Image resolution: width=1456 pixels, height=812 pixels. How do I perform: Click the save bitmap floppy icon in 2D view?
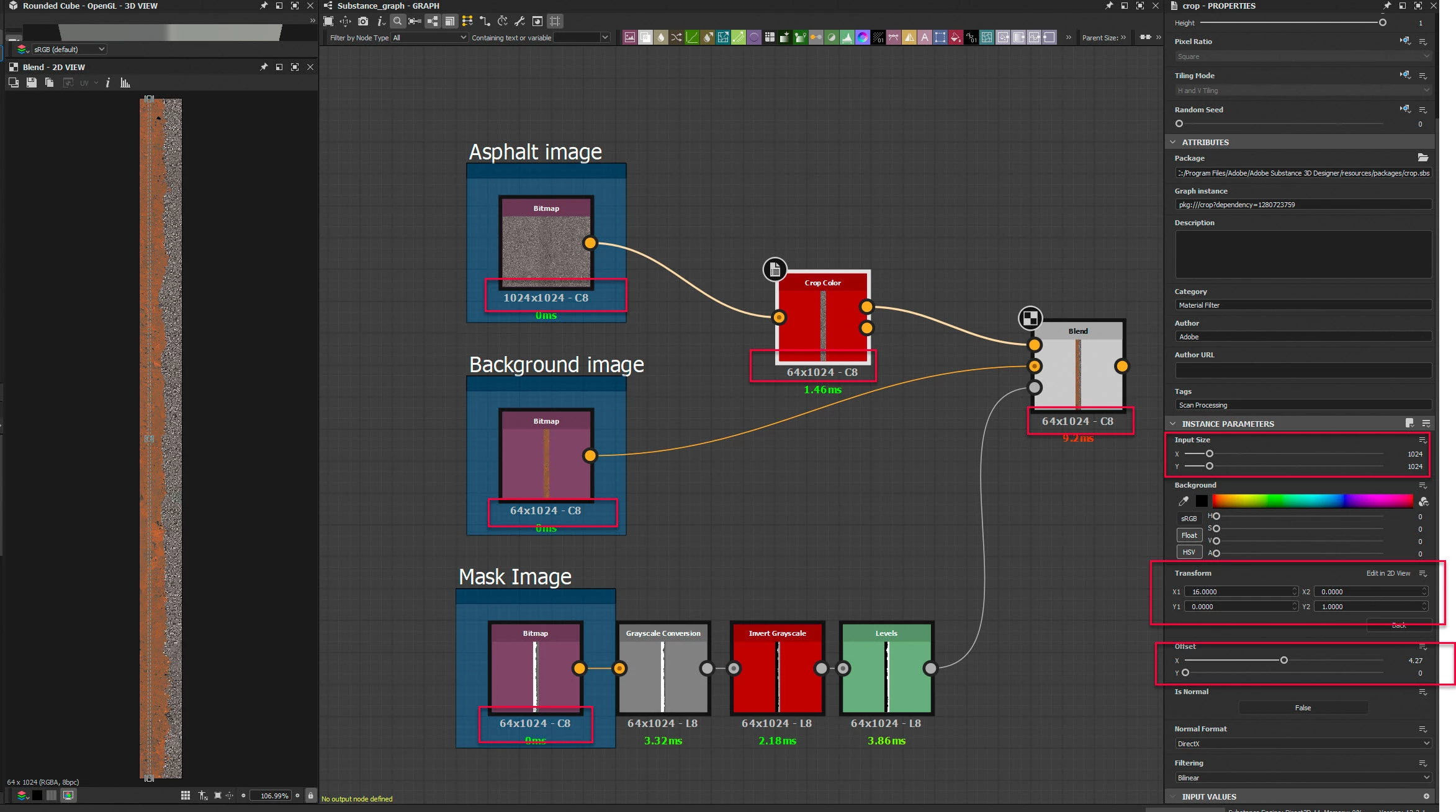tap(32, 83)
